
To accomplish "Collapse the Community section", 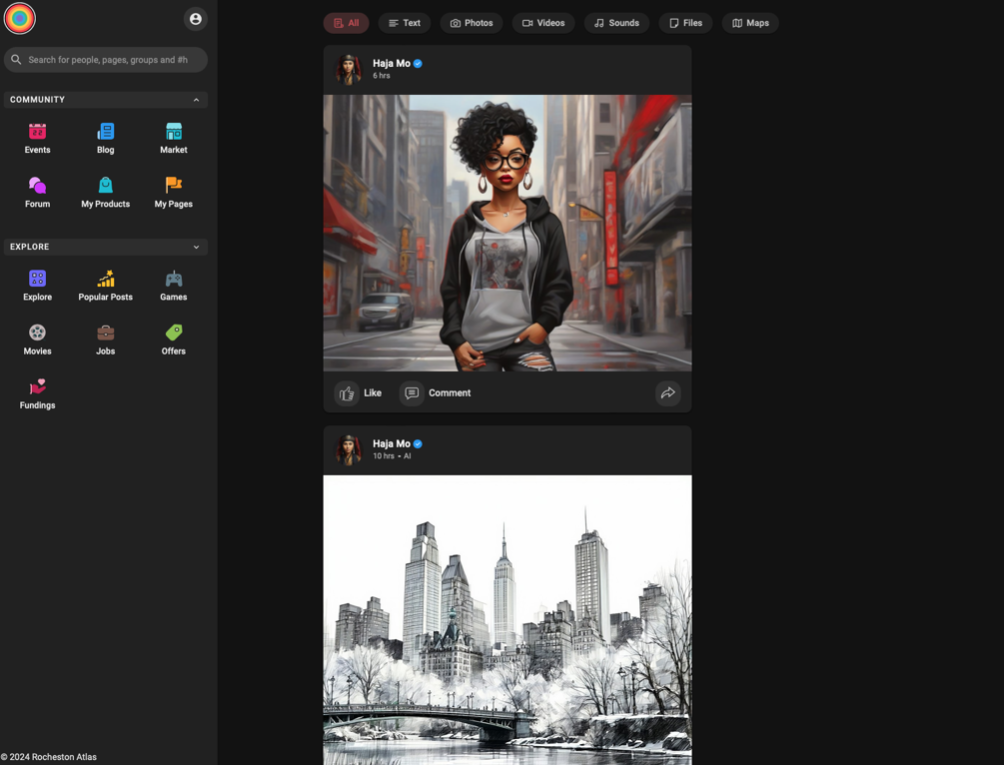I will pyautogui.click(x=196, y=100).
